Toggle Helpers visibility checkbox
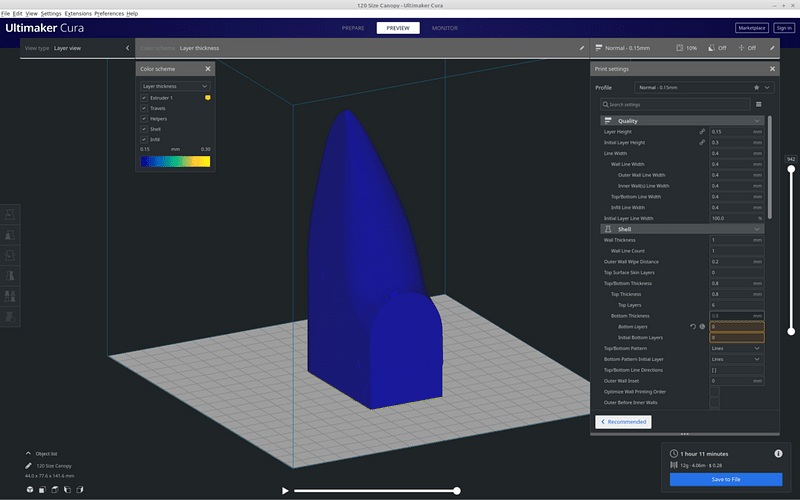Screen dimensions: 800x500 pyautogui.click(x=144, y=119)
